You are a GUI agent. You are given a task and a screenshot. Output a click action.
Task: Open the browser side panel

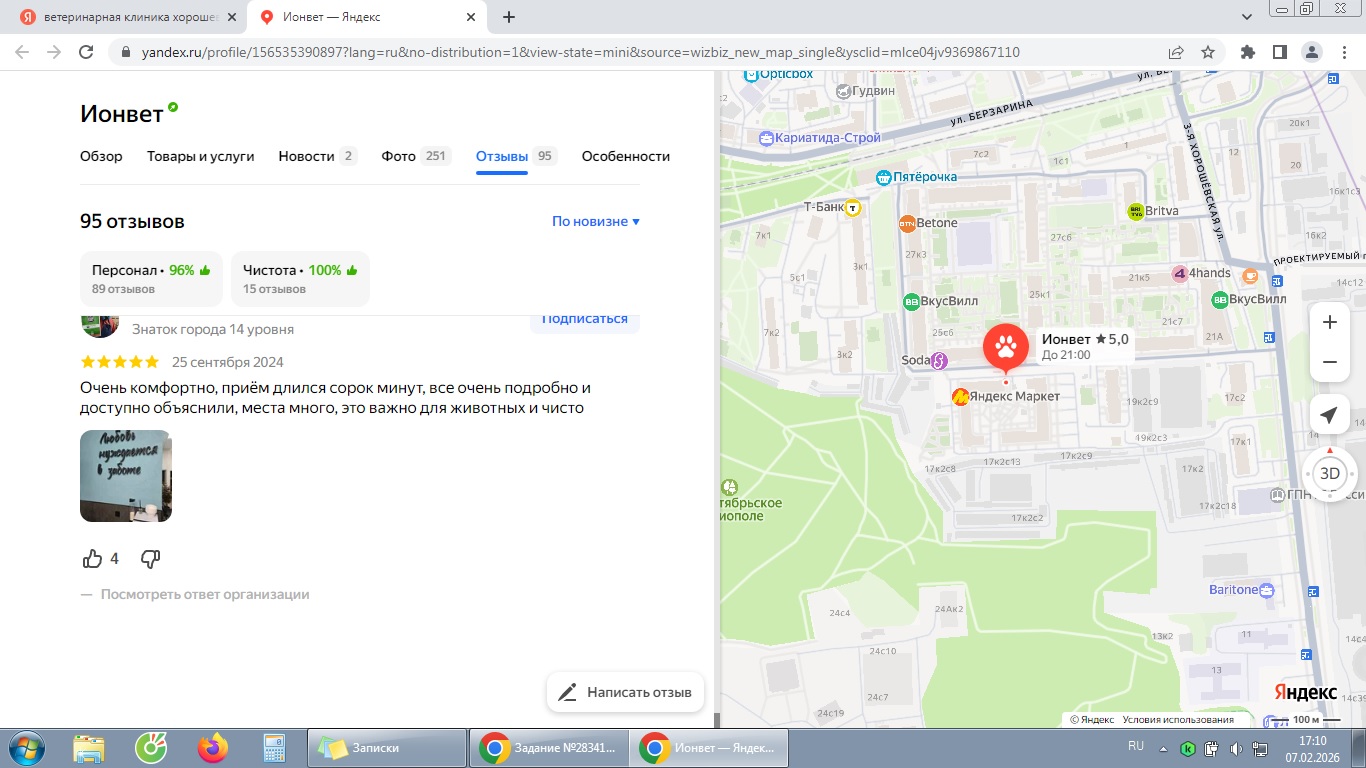click(x=1279, y=52)
